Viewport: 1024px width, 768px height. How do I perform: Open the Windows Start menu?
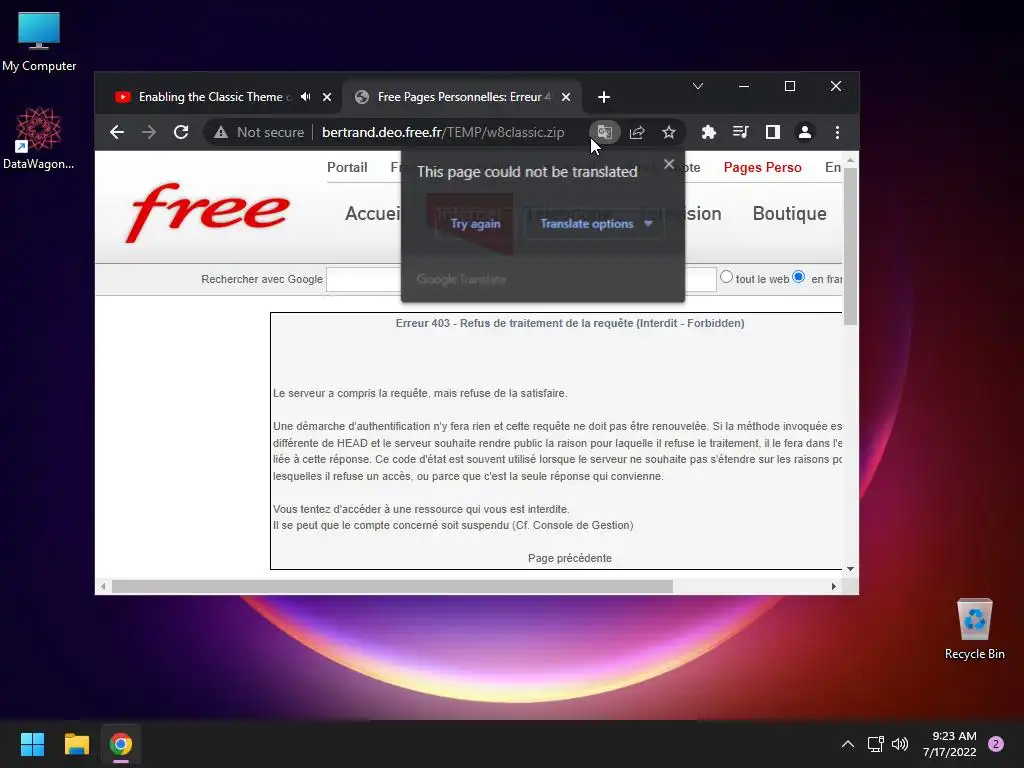pos(32,744)
